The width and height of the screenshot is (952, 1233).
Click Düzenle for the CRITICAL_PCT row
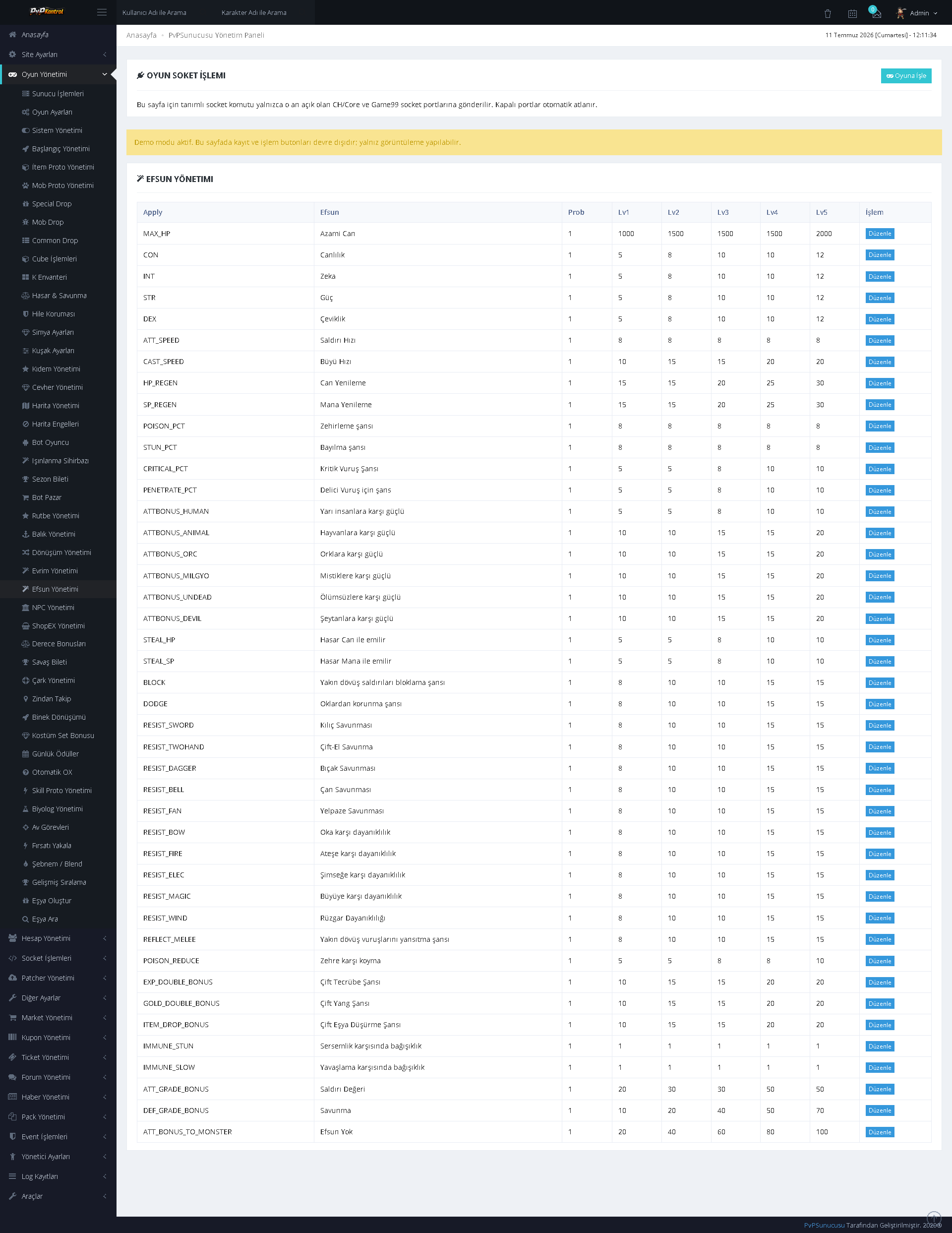click(x=879, y=469)
